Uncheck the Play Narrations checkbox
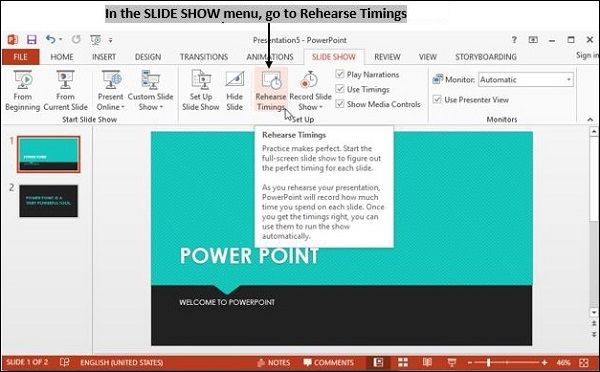 [x=340, y=74]
